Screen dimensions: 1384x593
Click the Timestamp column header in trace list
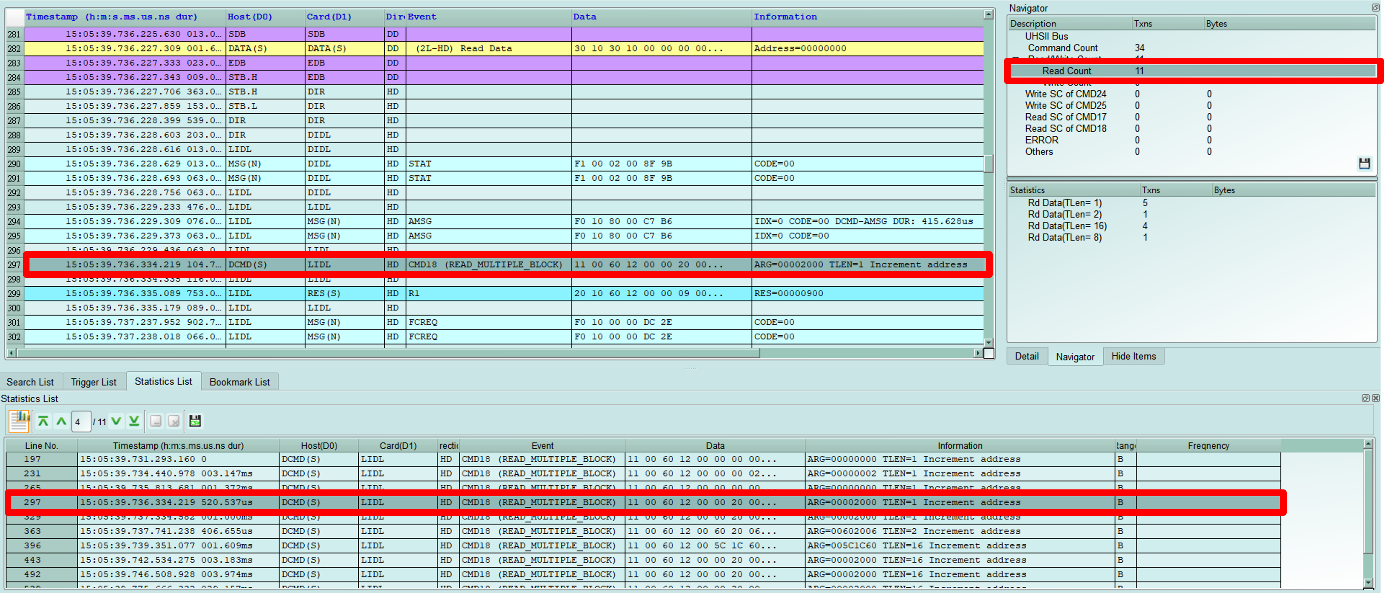(124, 17)
